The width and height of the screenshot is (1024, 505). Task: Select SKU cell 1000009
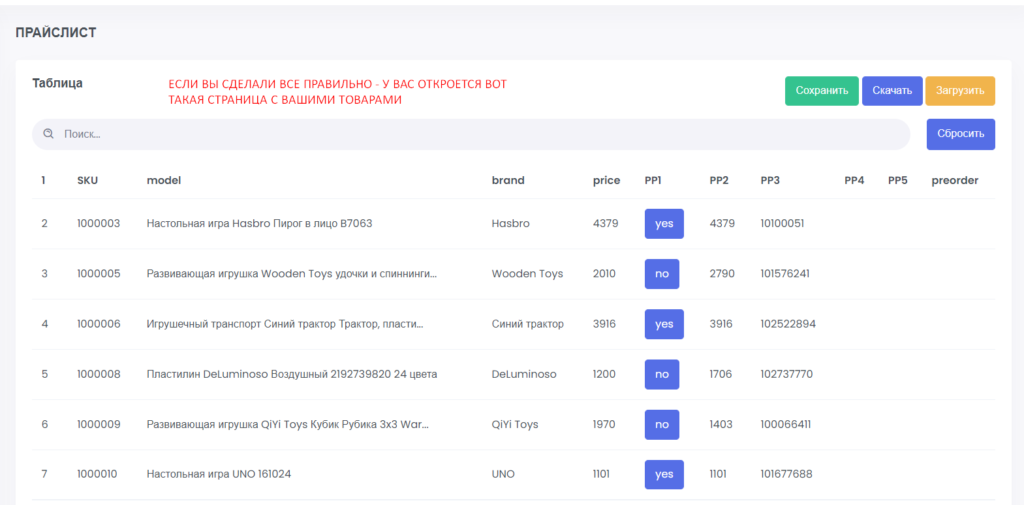tap(99, 425)
